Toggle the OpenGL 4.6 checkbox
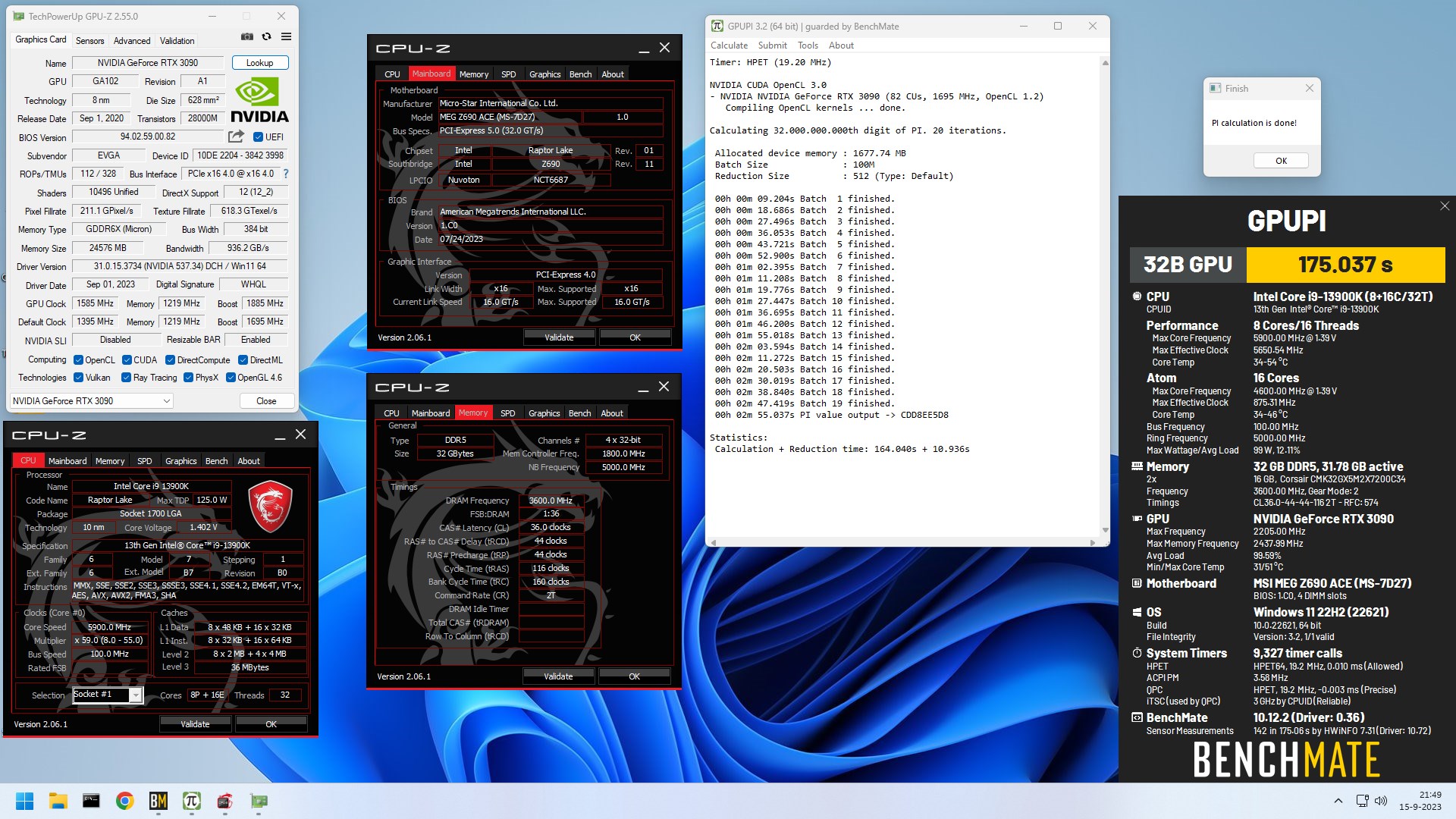 click(231, 378)
